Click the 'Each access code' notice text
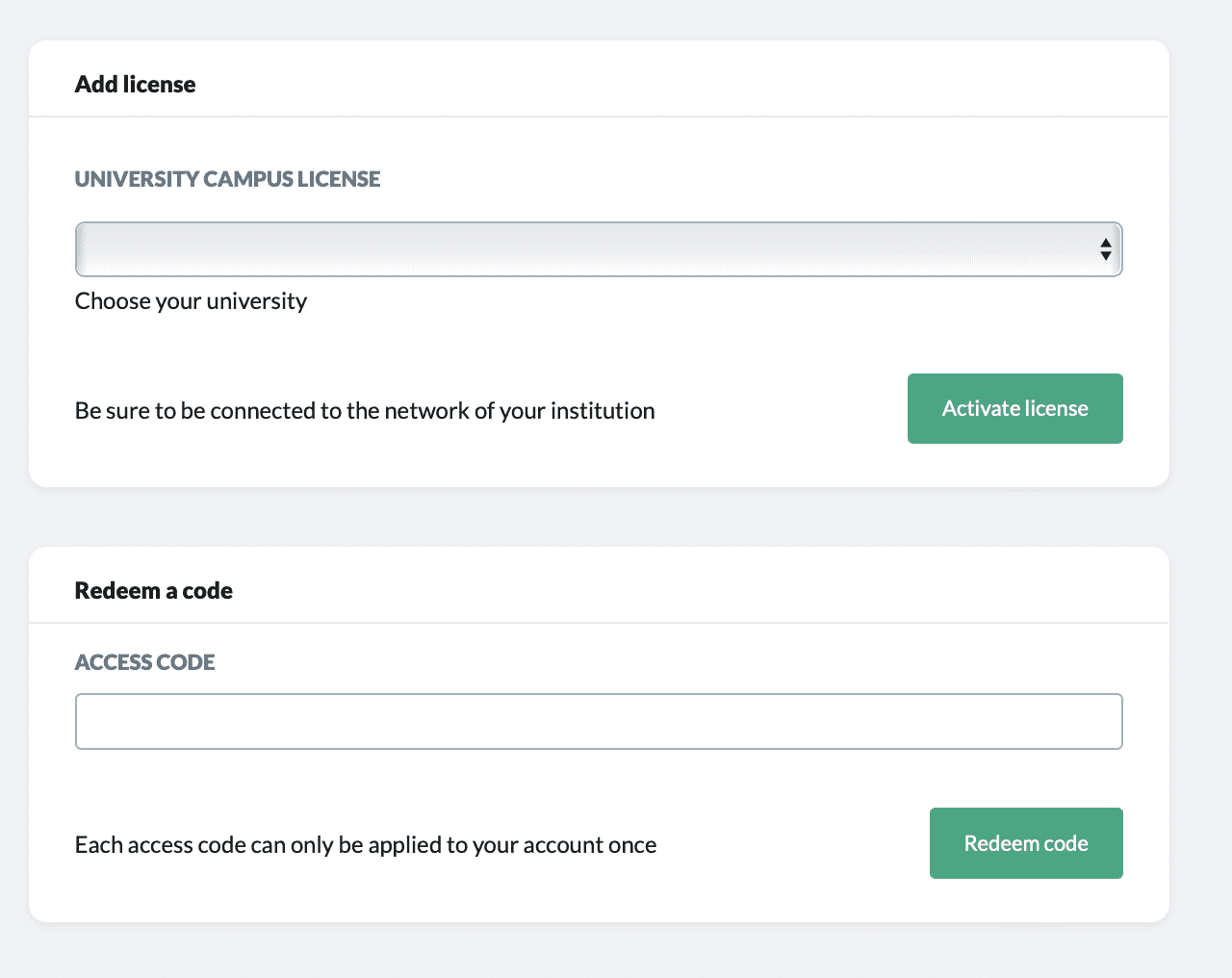1232x978 pixels. (366, 845)
